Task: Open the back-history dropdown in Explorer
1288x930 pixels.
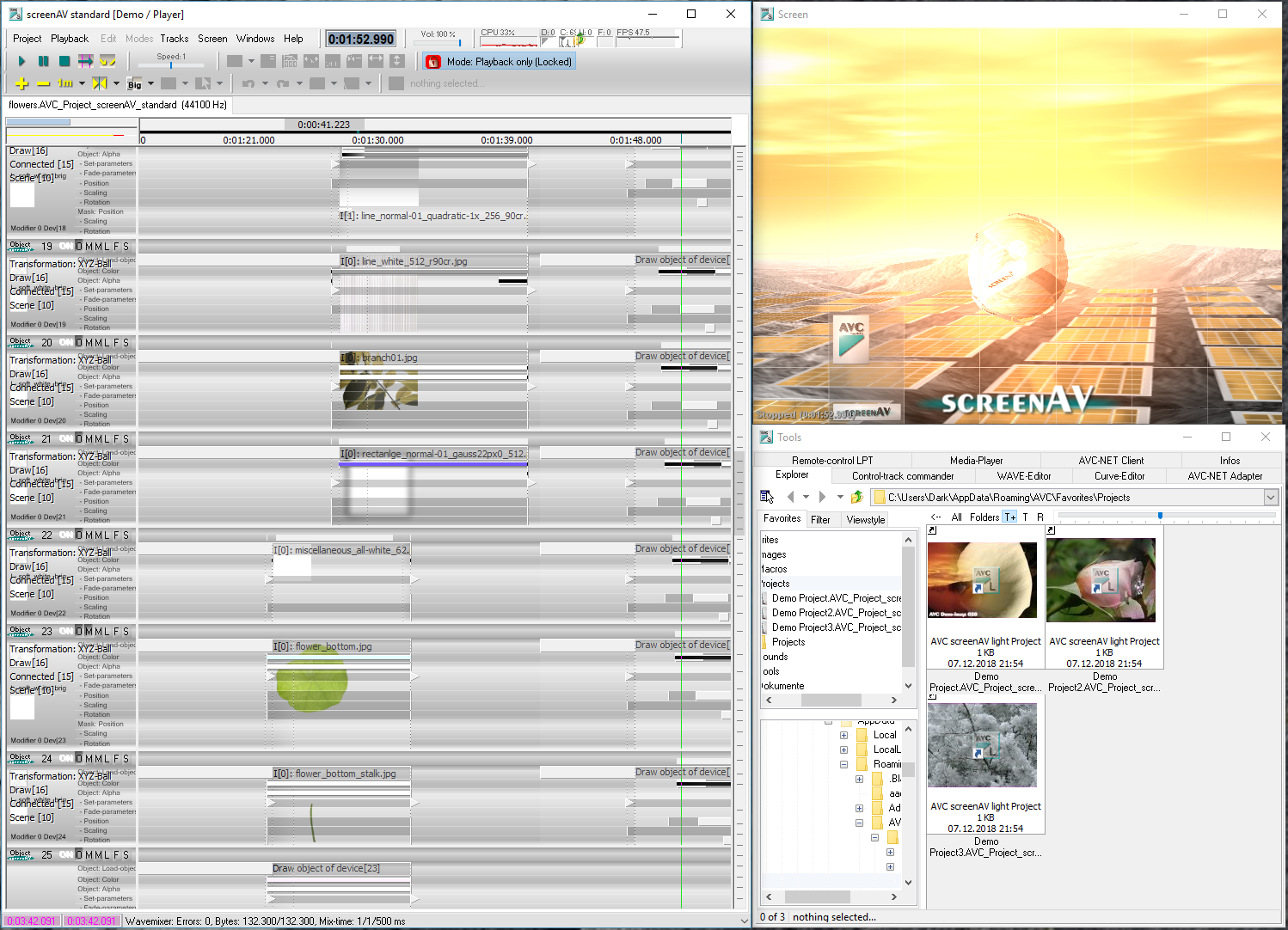Action: click(806, 497)
